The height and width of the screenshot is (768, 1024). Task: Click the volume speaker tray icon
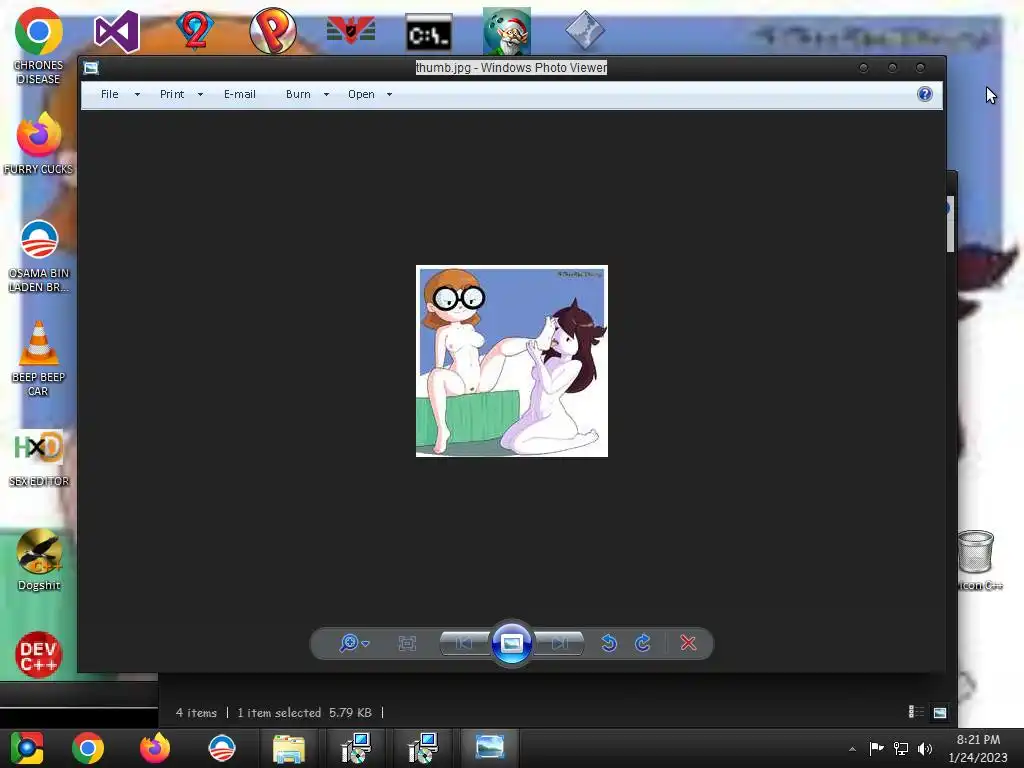(x=925, y=748)
